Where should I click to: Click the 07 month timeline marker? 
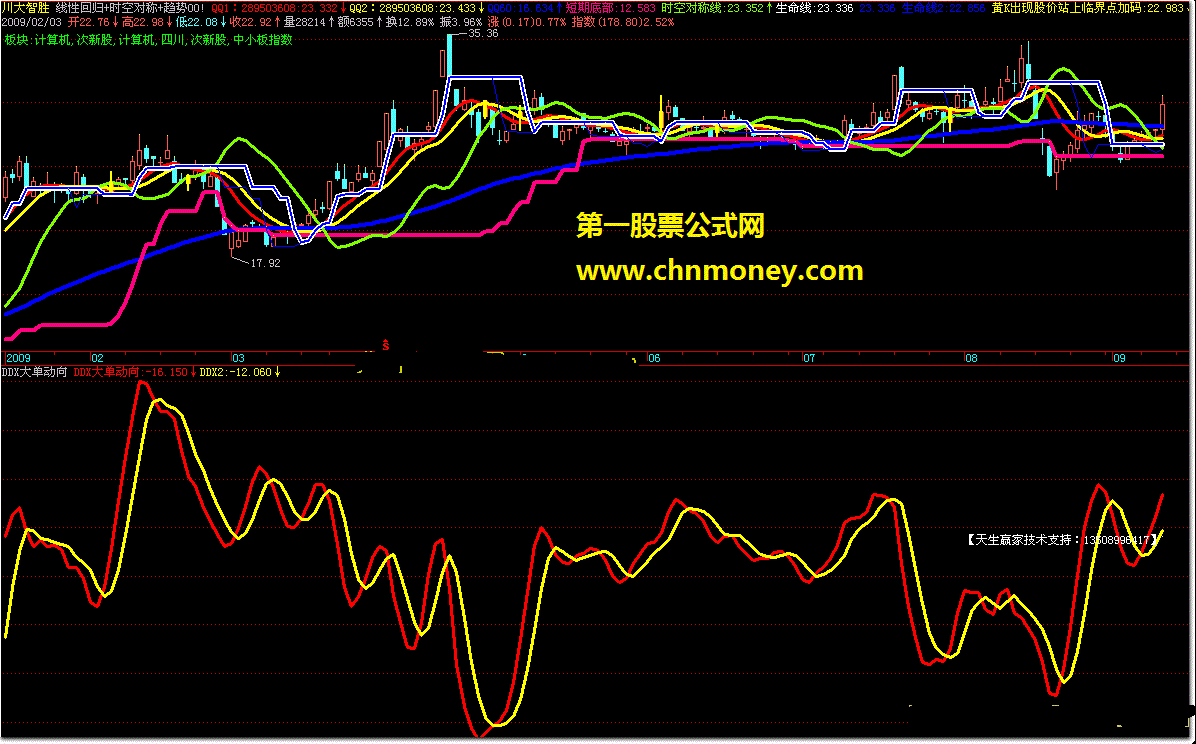[809, 358]
